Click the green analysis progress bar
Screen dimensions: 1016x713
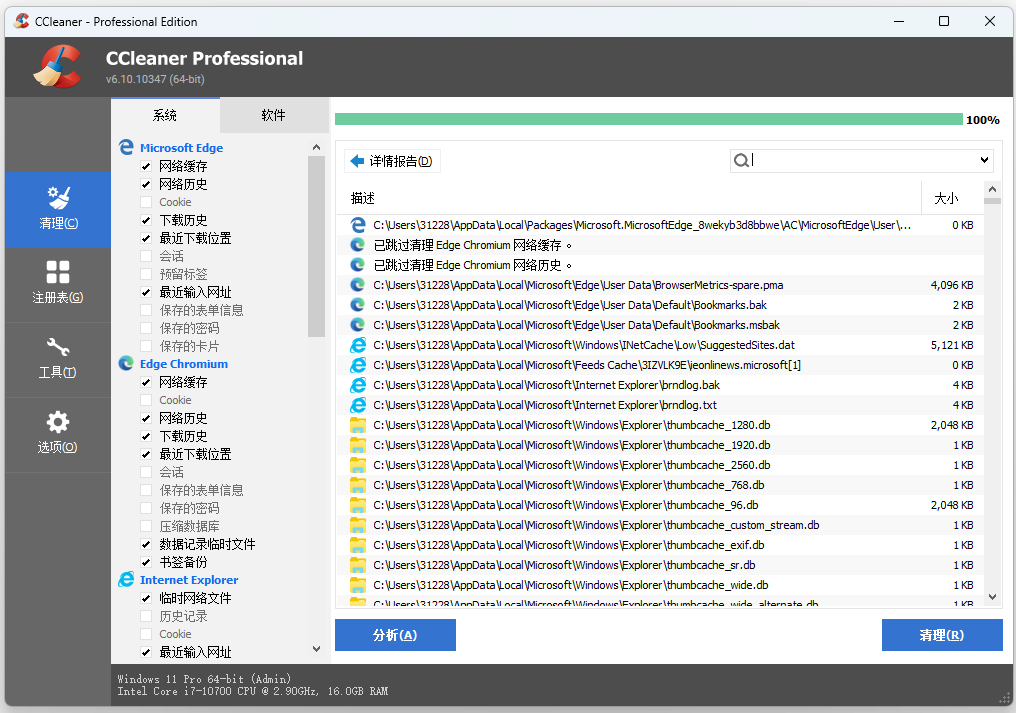click(x=649, y=119)
